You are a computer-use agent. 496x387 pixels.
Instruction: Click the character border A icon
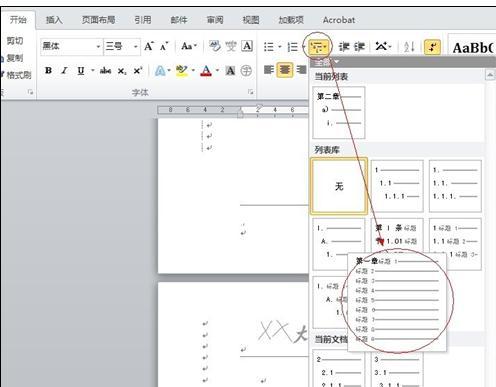(247, 46)
